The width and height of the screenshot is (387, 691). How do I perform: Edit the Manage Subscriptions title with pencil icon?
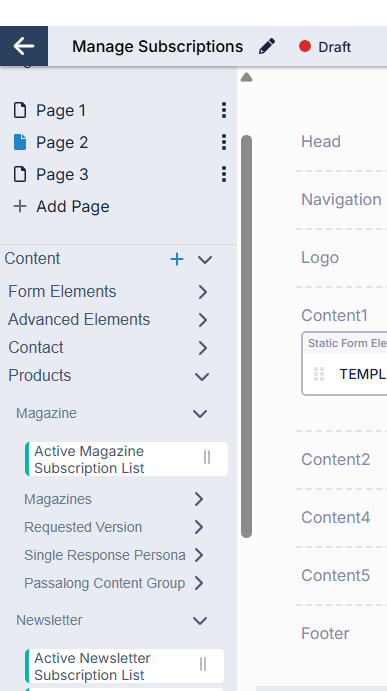click(x=267, y=46)
